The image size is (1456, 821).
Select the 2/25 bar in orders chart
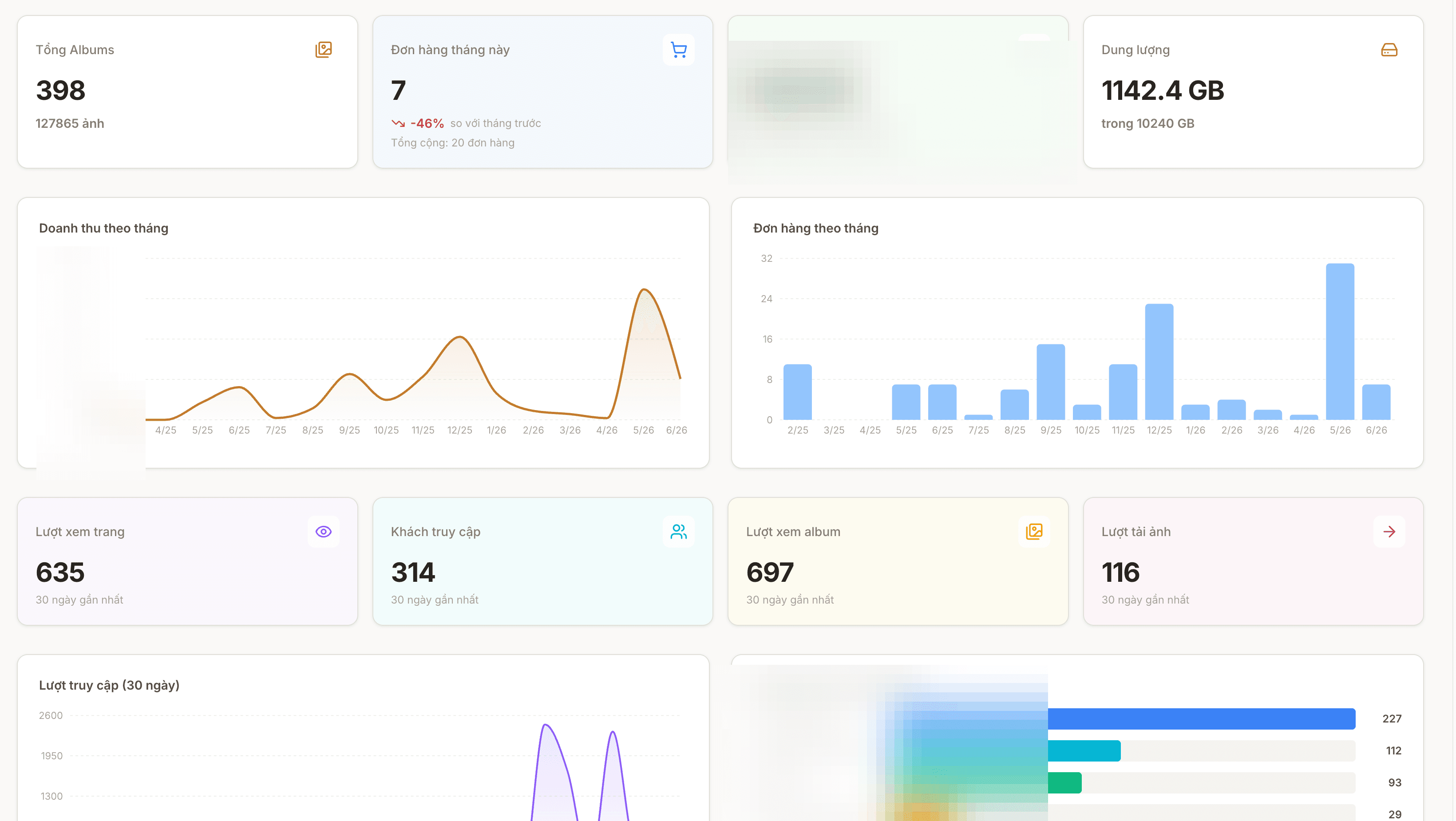[797, 391]
